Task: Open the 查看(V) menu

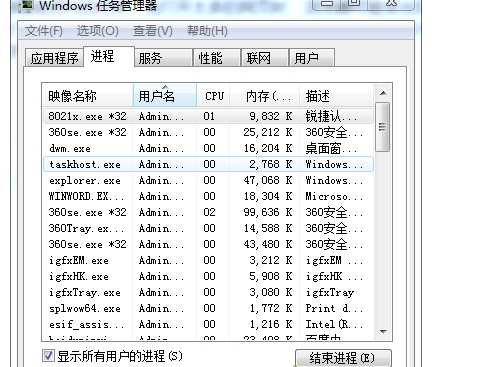Action: click(x=153, y=31)
